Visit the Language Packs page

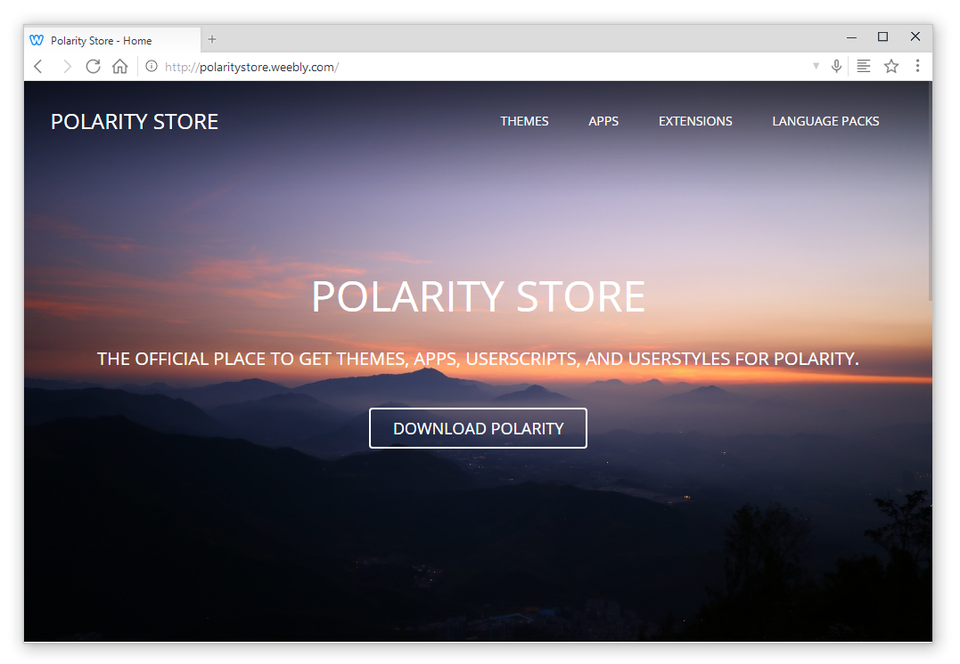825,121
